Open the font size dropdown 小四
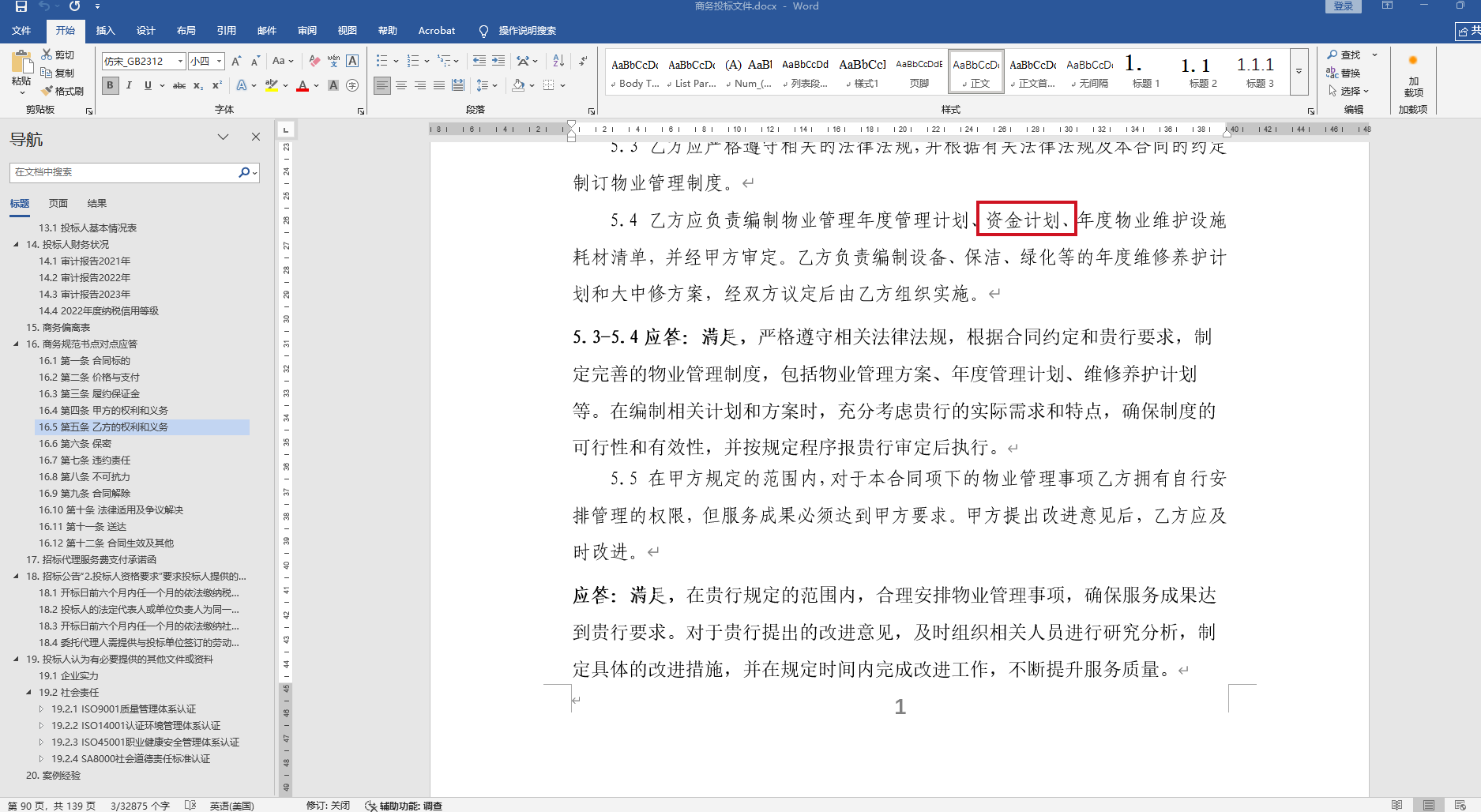The width and height of the screenshot is (1481, 812). 219,61
